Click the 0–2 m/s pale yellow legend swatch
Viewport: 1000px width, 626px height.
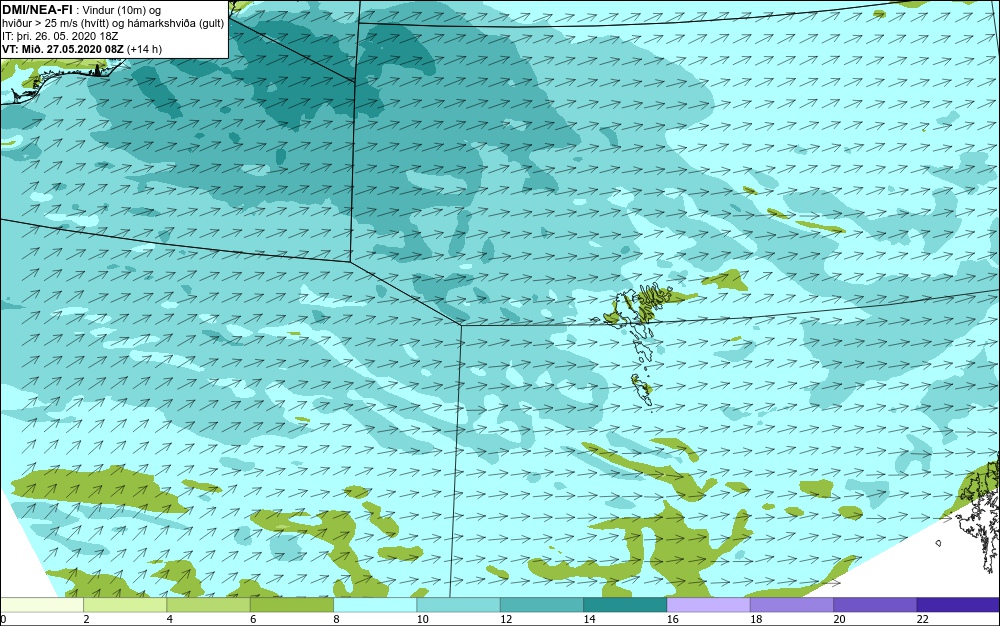click(x=41, y=605)
